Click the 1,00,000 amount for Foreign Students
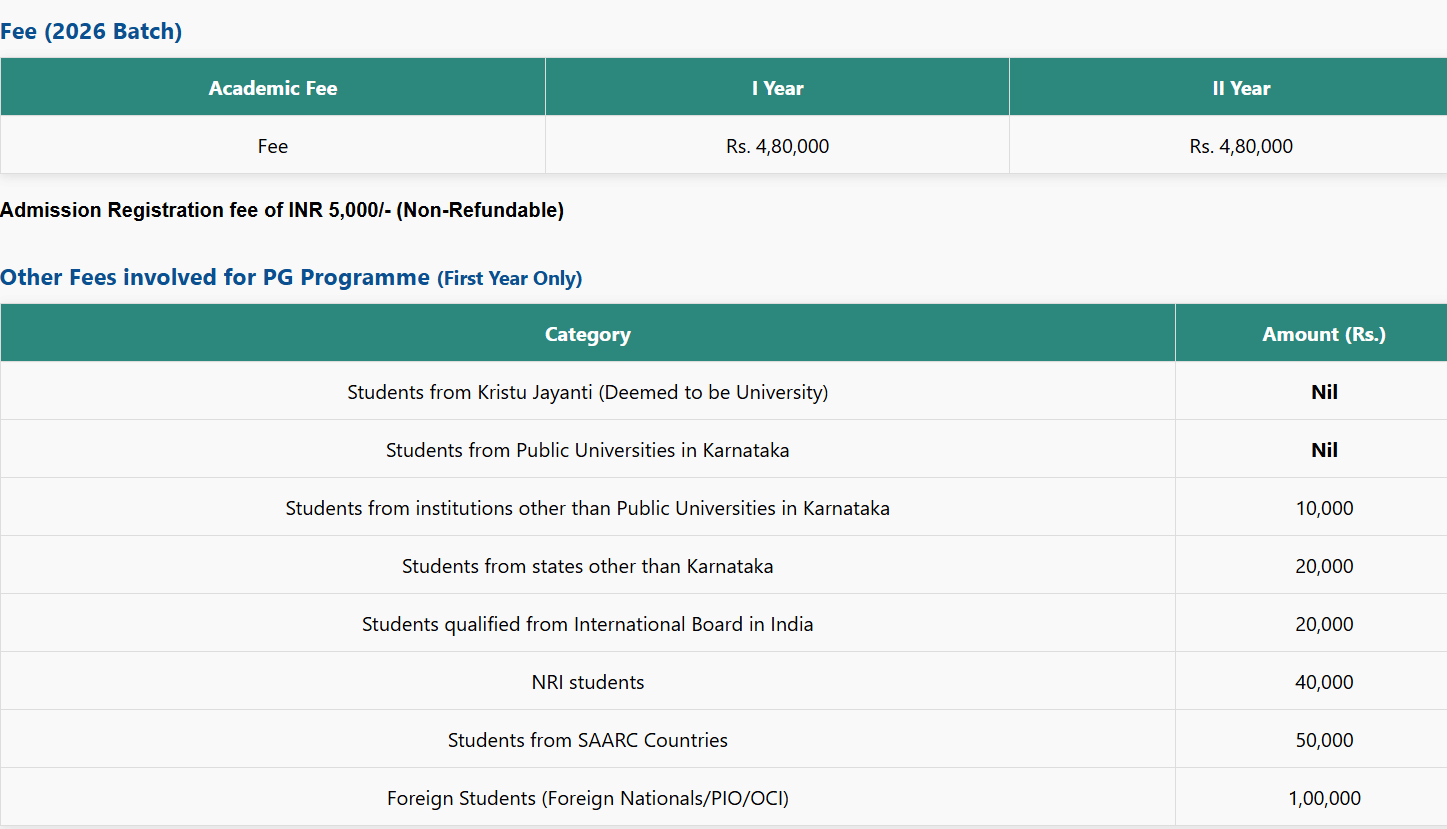 tap(1323, 798)
